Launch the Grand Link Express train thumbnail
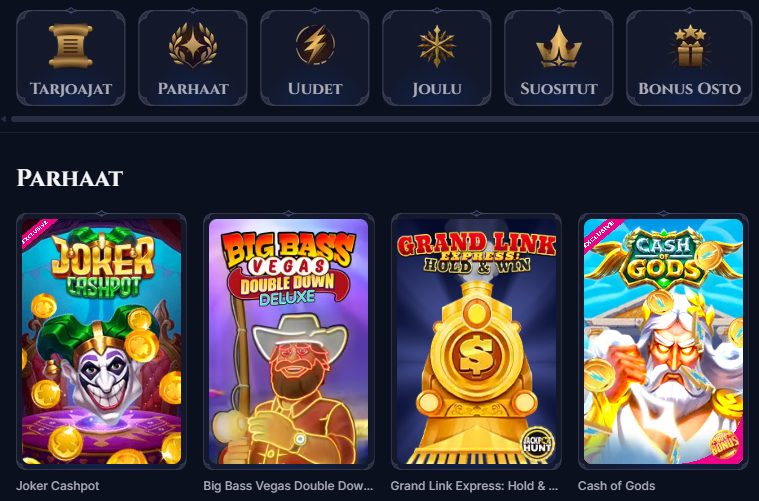 pos(476,341)
